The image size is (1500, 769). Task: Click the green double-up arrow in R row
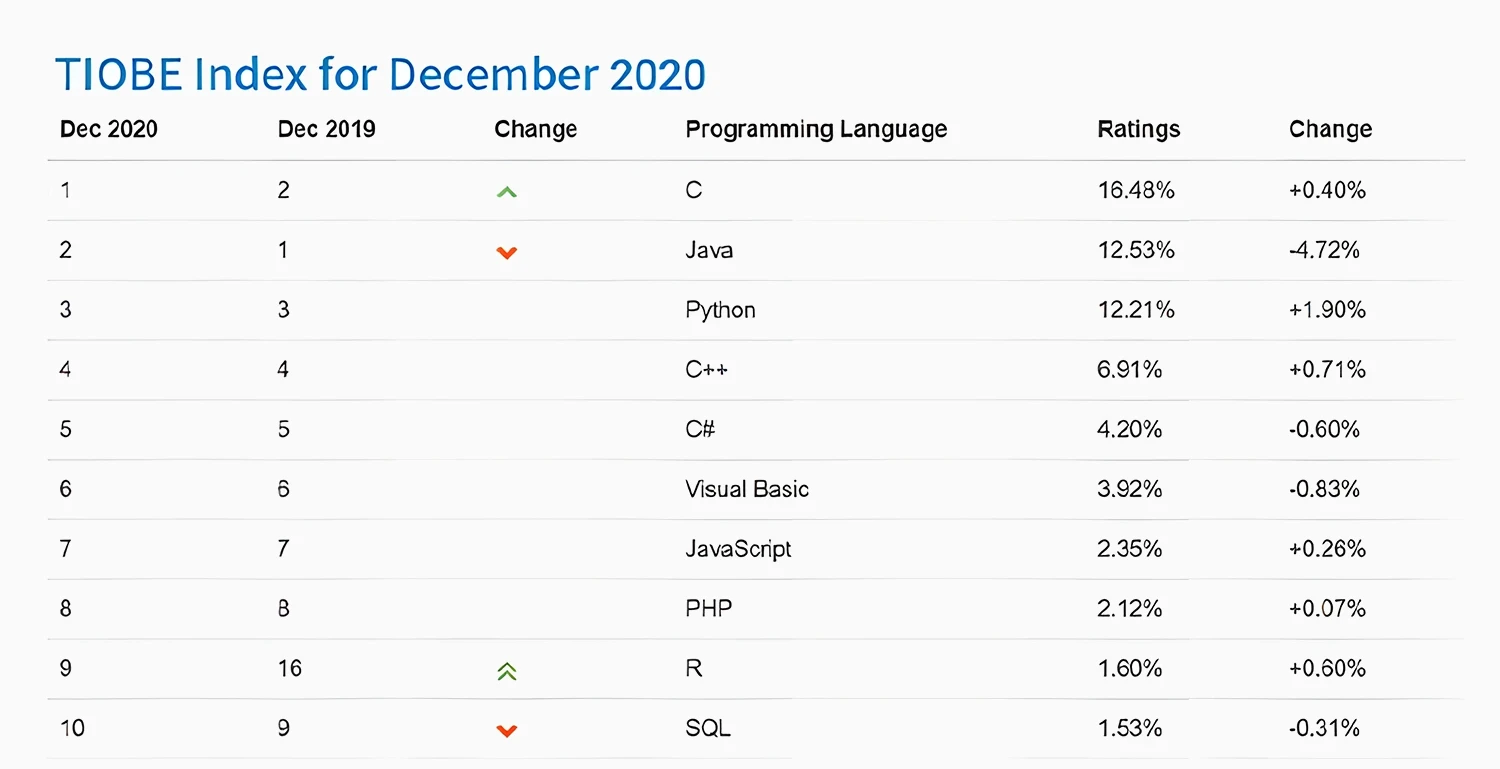click(507, 671)
